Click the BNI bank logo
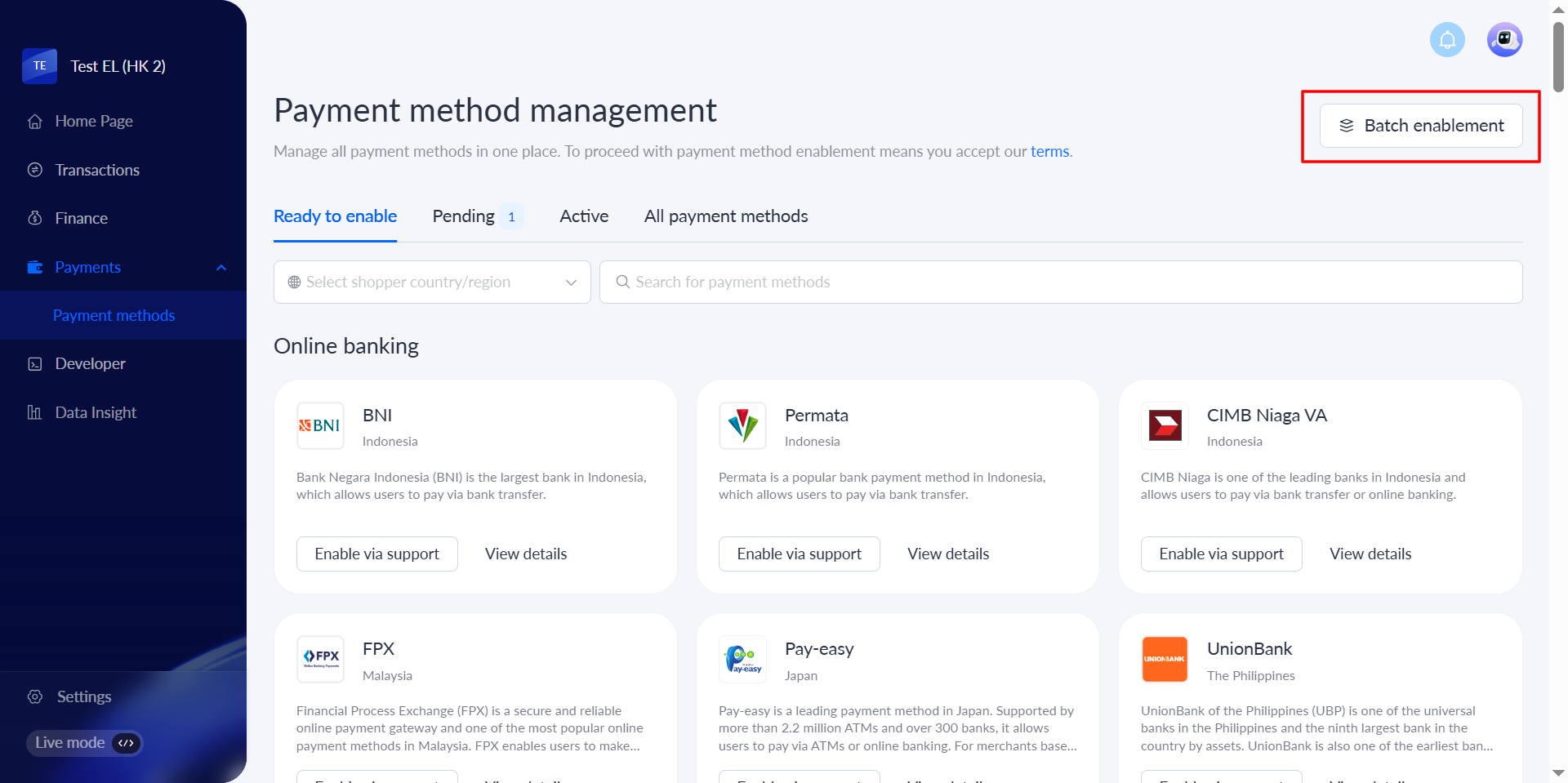 (320, 425)
